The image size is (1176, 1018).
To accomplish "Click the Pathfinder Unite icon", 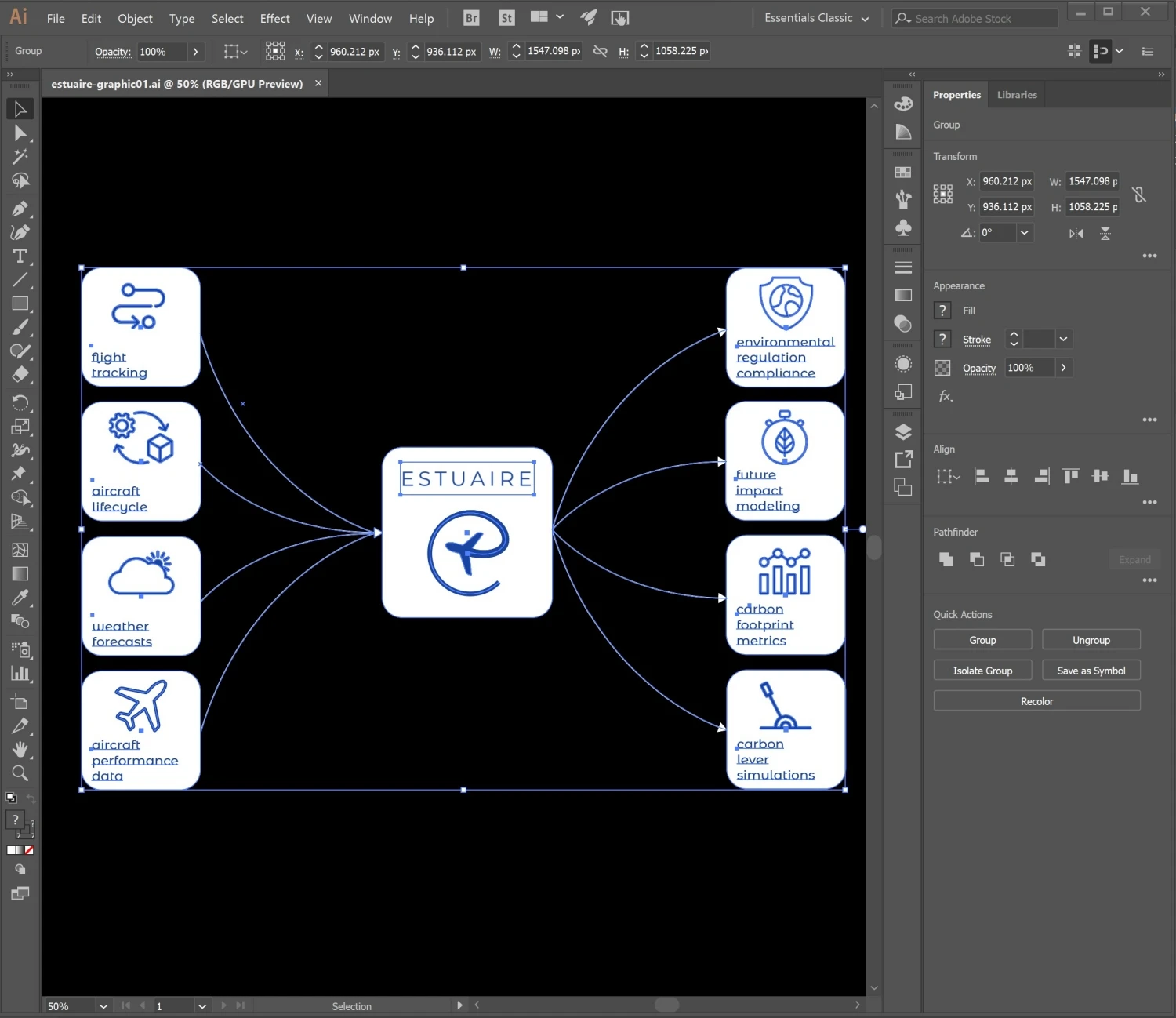I will (x=946, y=559).
